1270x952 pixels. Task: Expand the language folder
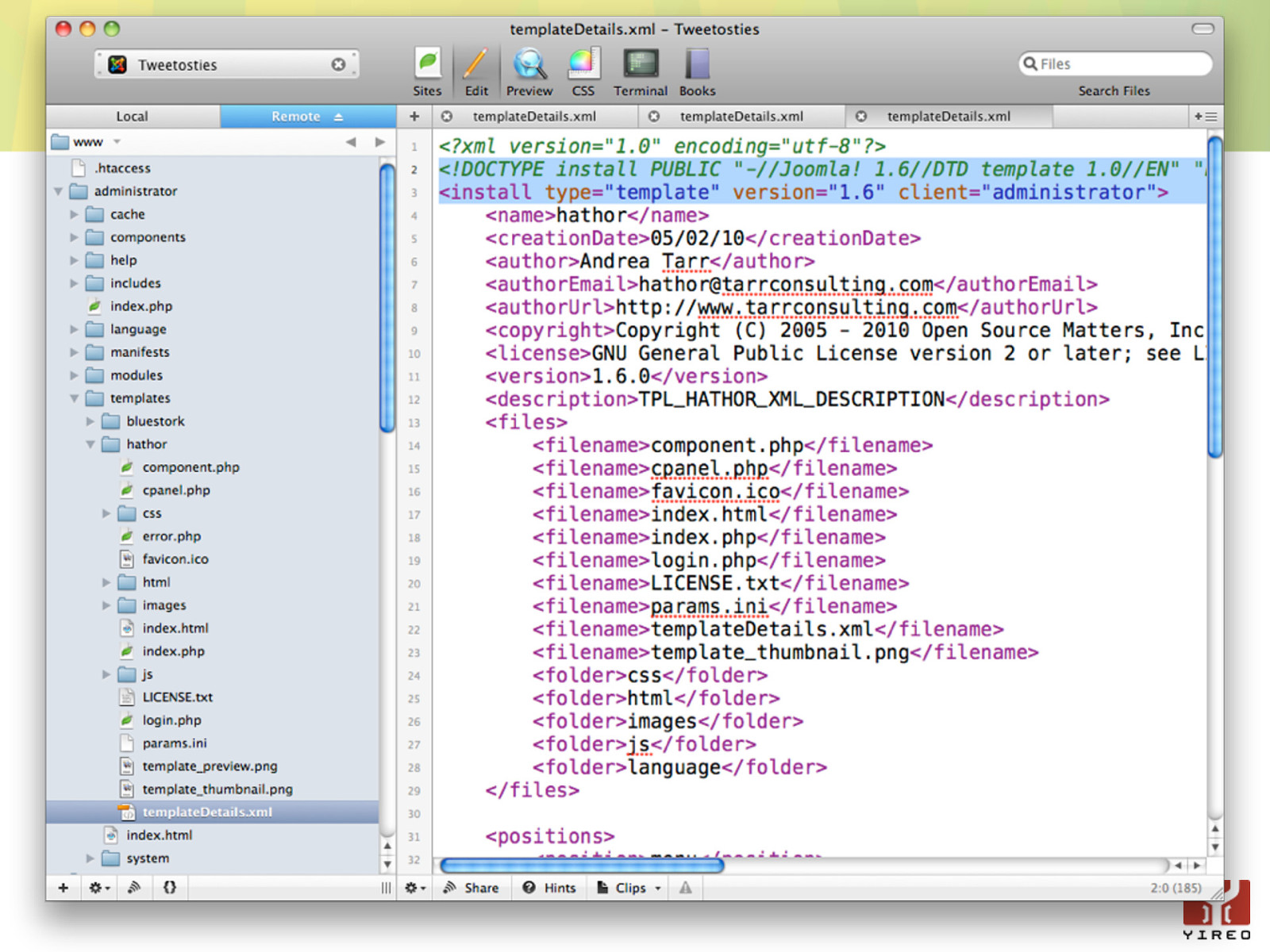(74, 329)
